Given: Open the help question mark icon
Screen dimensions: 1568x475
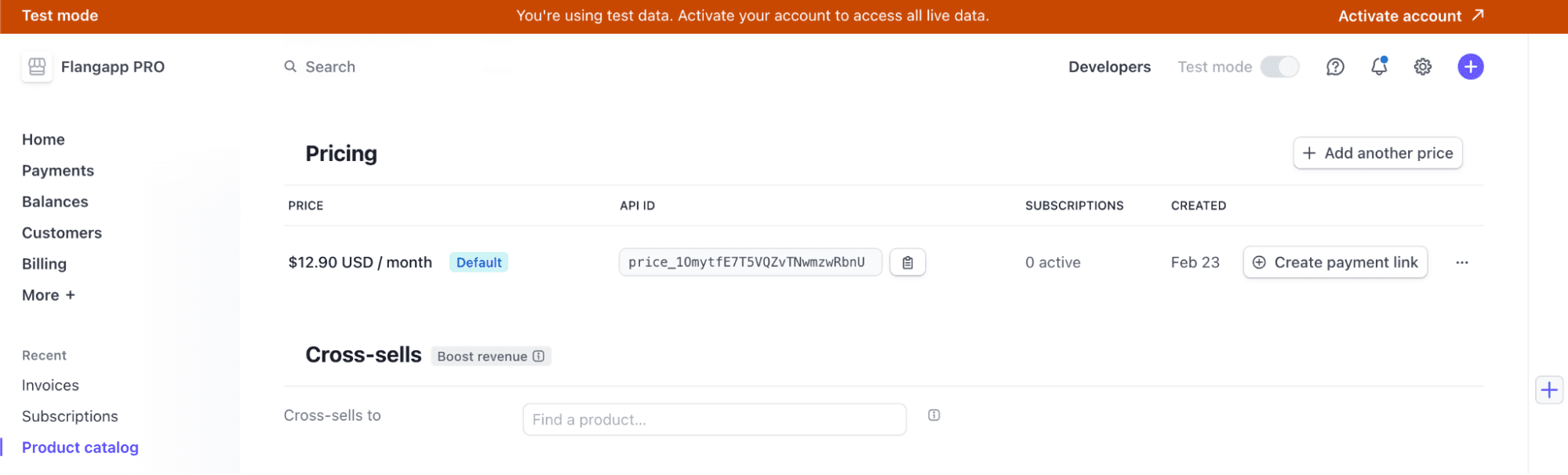Looking at the screenshot, I should pos(1335,67).
